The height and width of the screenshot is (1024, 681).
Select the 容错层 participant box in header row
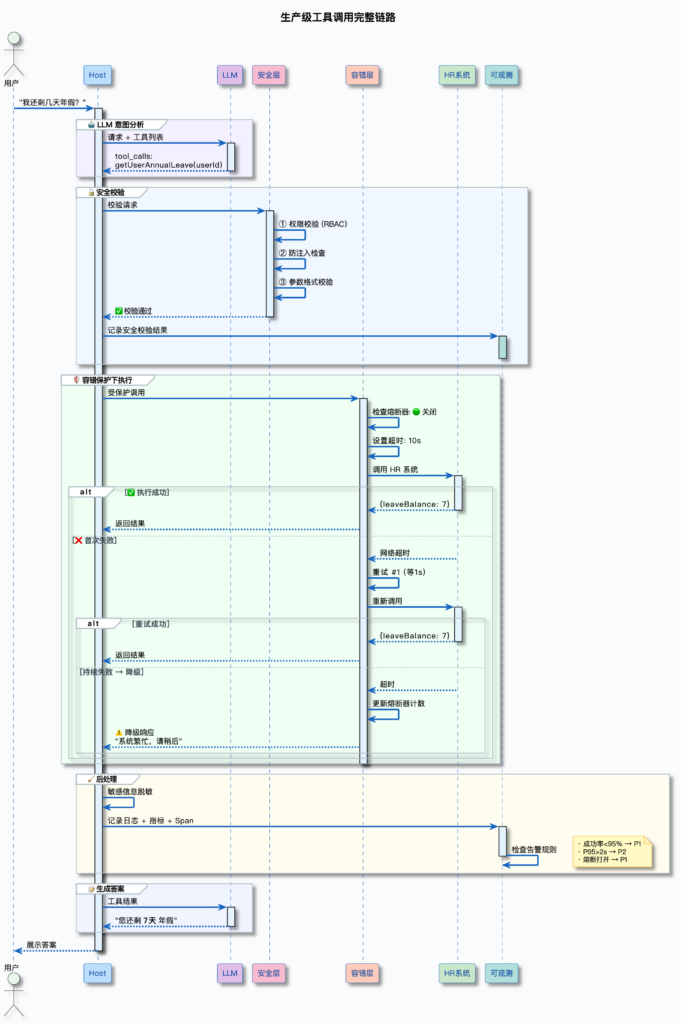[362, 75]
